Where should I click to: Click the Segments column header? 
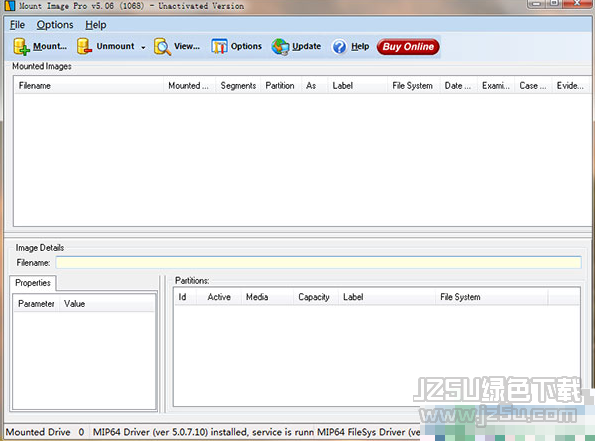238,86
